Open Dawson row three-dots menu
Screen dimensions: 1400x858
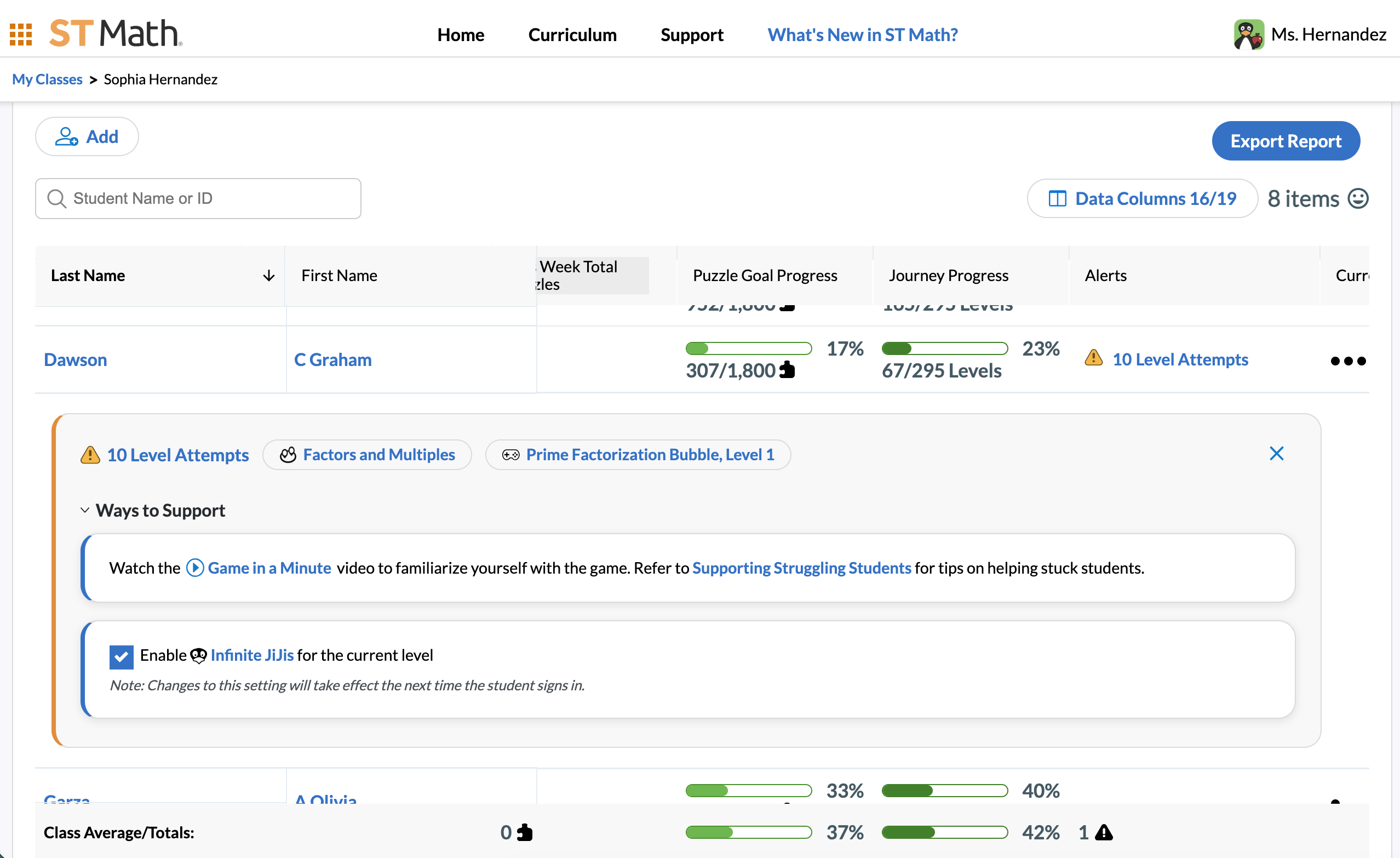tap(1348, 361)
